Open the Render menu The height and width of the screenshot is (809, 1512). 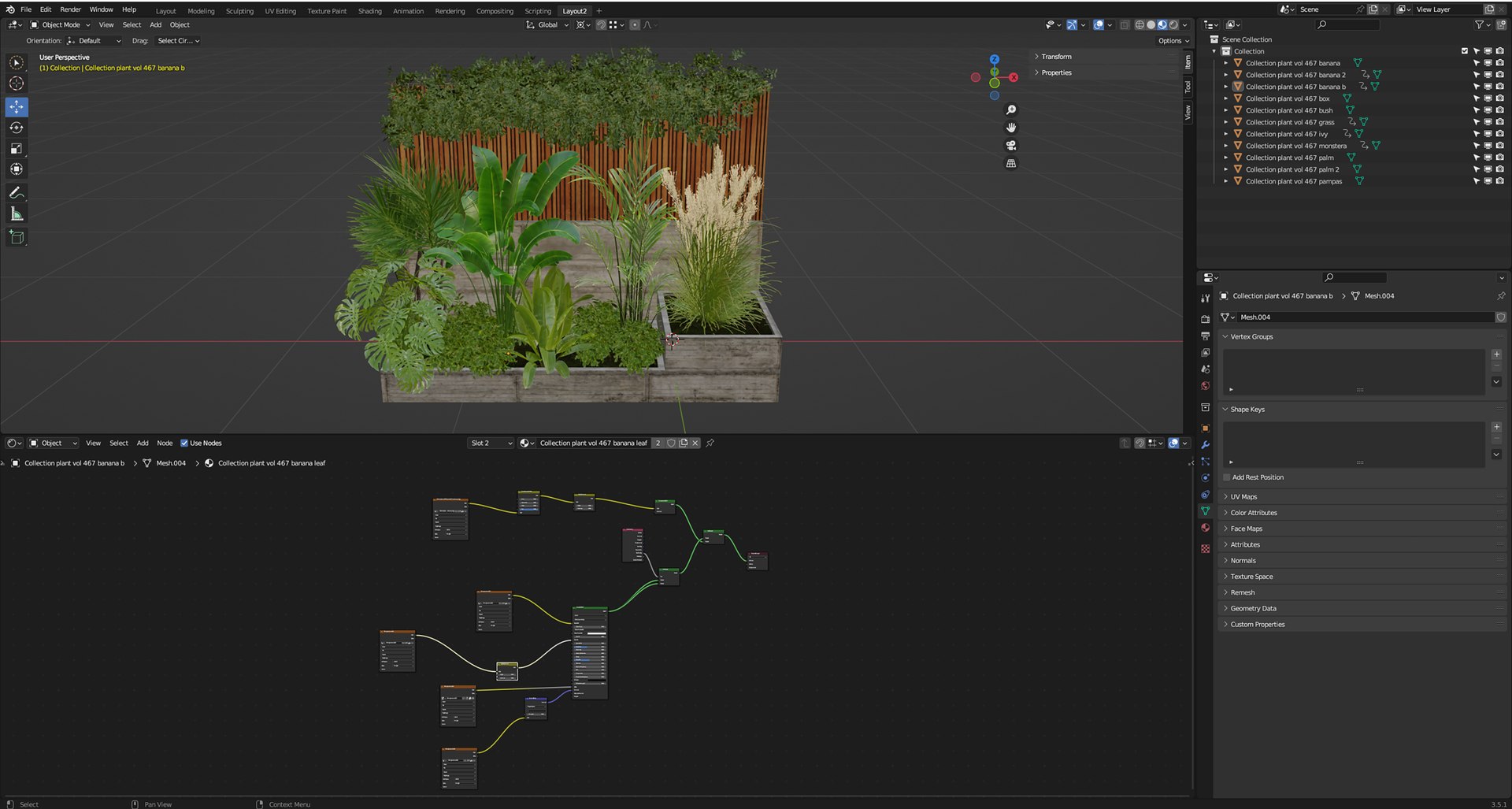[x=70, y=9]
